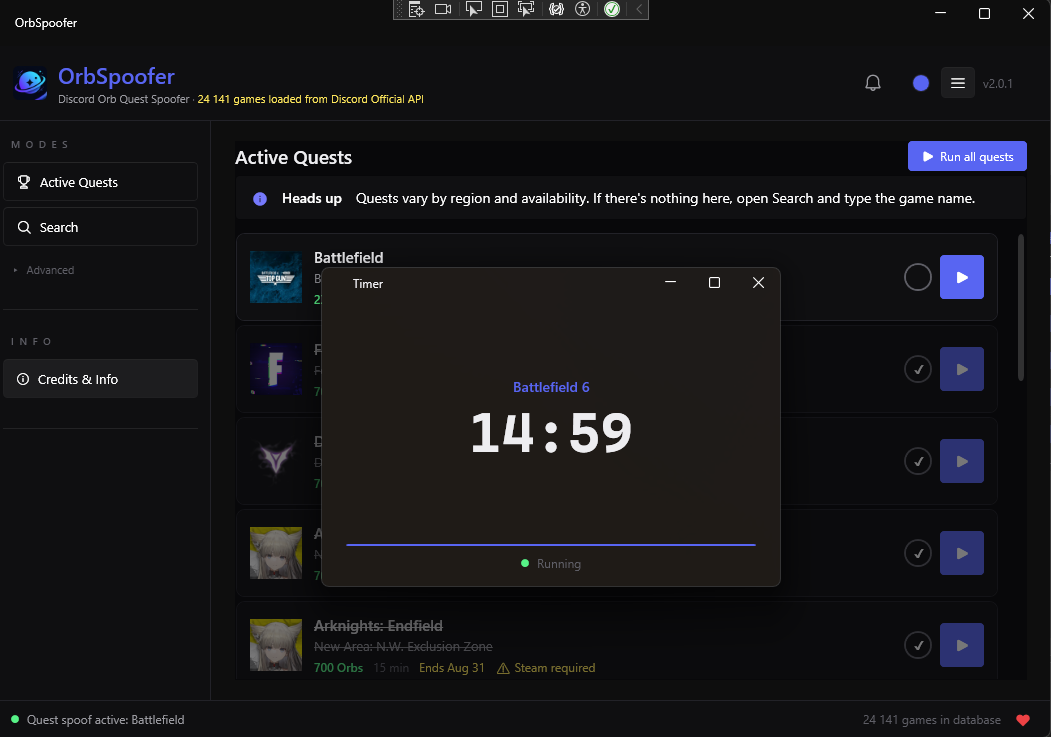Select the Battlefield quest thumbnail
Viewport: 1051px width, 737px height.
pos(276,277)
